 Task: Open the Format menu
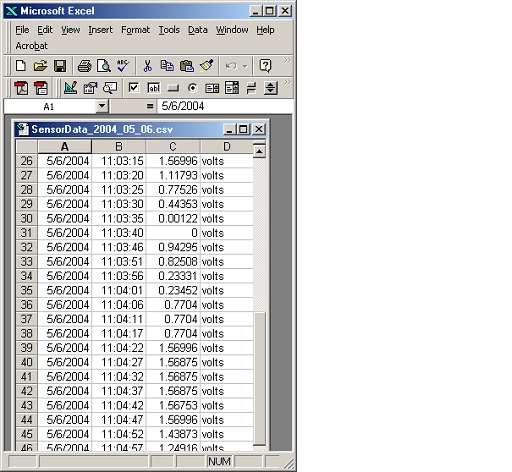pos(135,30)
